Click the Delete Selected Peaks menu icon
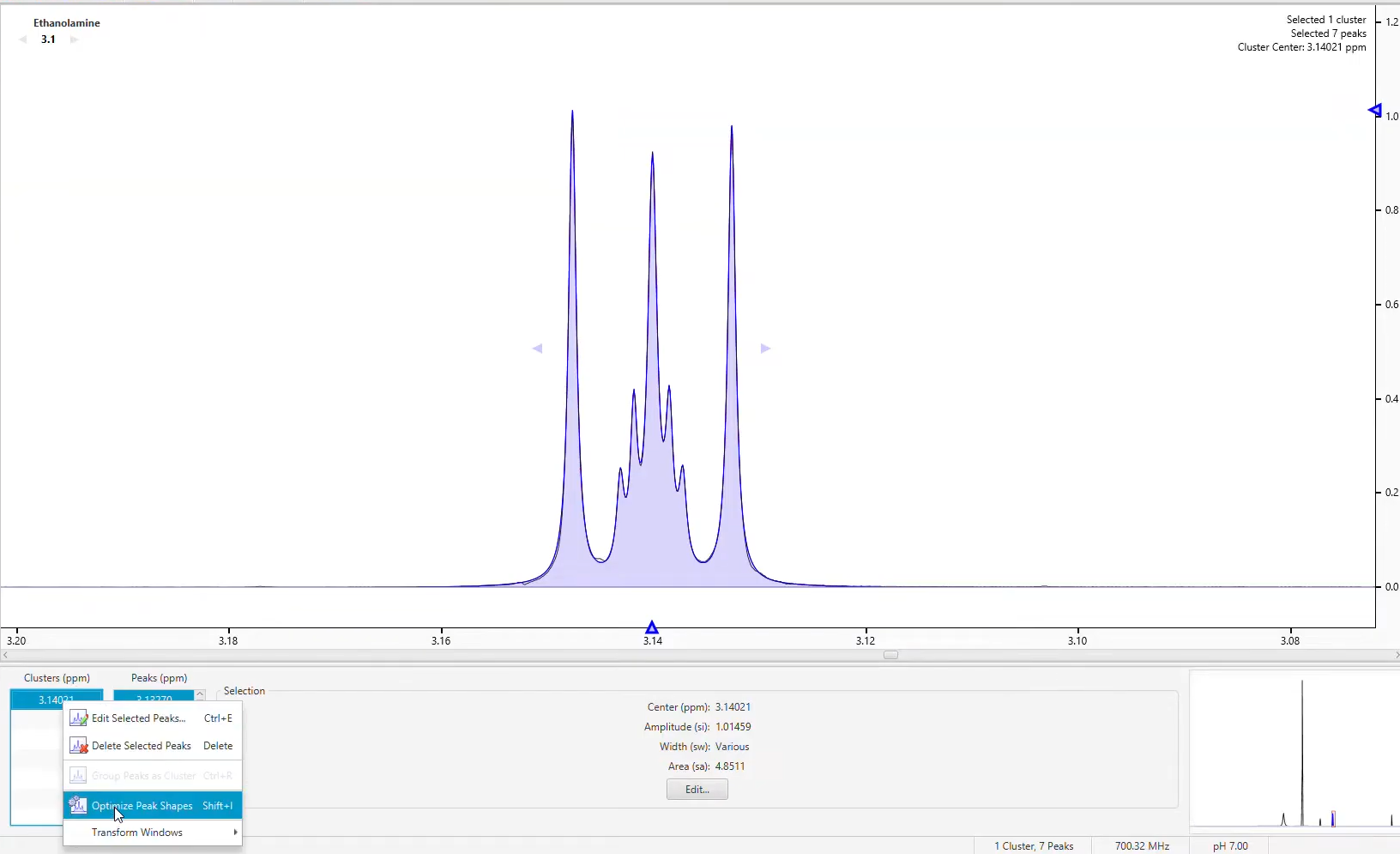 [x=78, y=746]
